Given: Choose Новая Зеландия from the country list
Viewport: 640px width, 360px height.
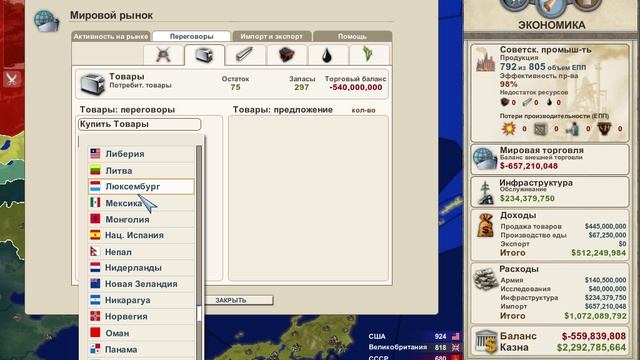Looking at the screenshot, I should pos(141,284).
